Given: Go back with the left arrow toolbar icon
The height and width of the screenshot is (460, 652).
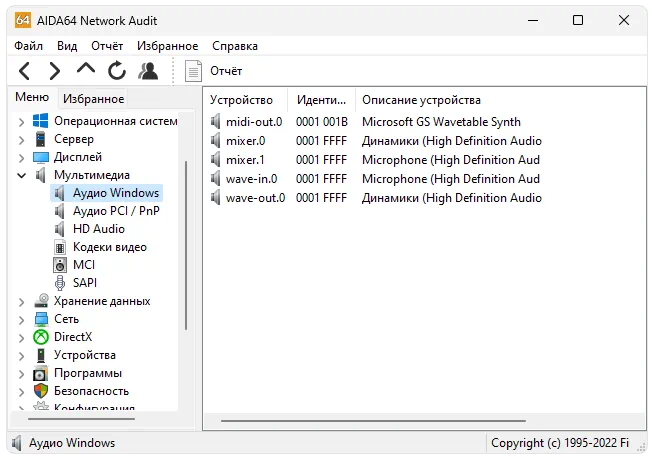Looking at the screenshot, I should 25,71.
